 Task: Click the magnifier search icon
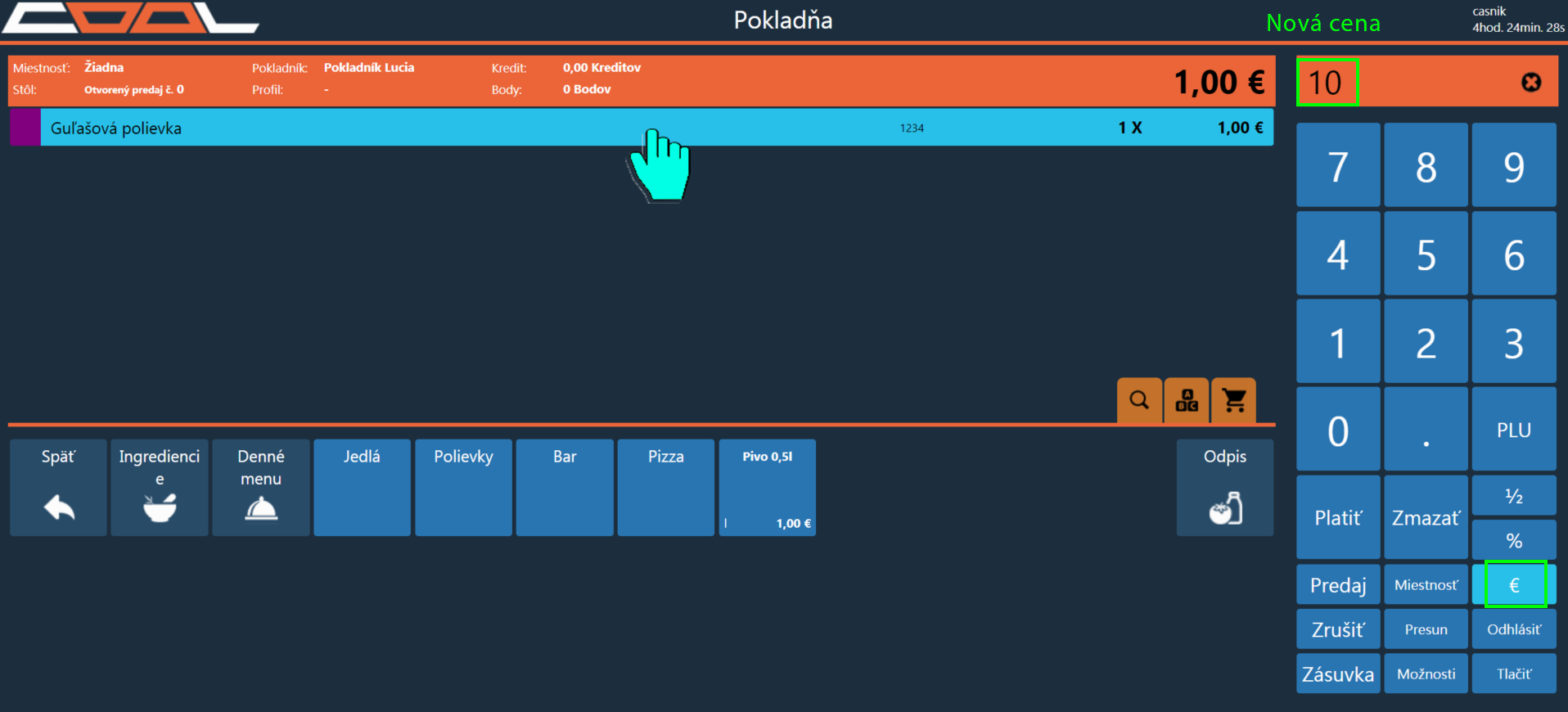point(1138,400)
